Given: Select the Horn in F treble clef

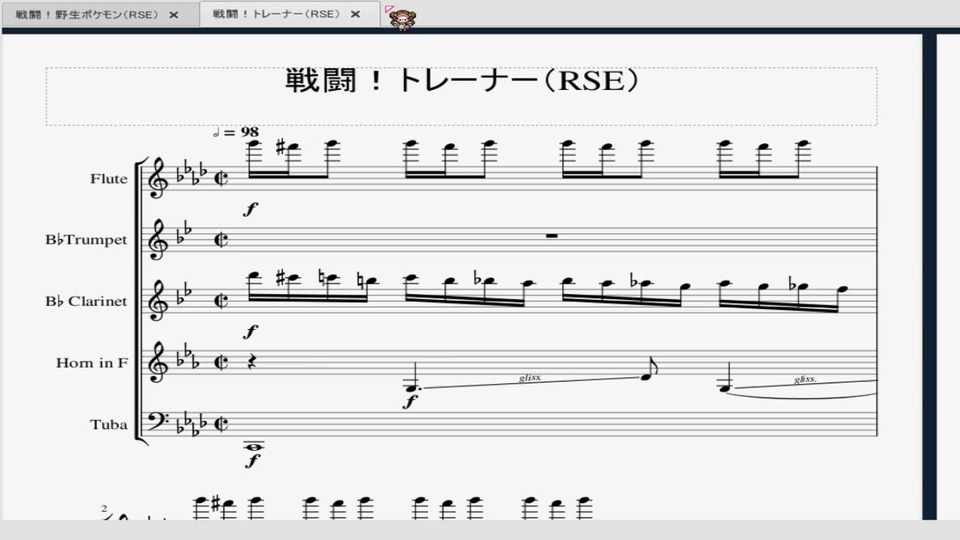Looking at the screenshot, I should pyautogui.click(x=158, y=362).
